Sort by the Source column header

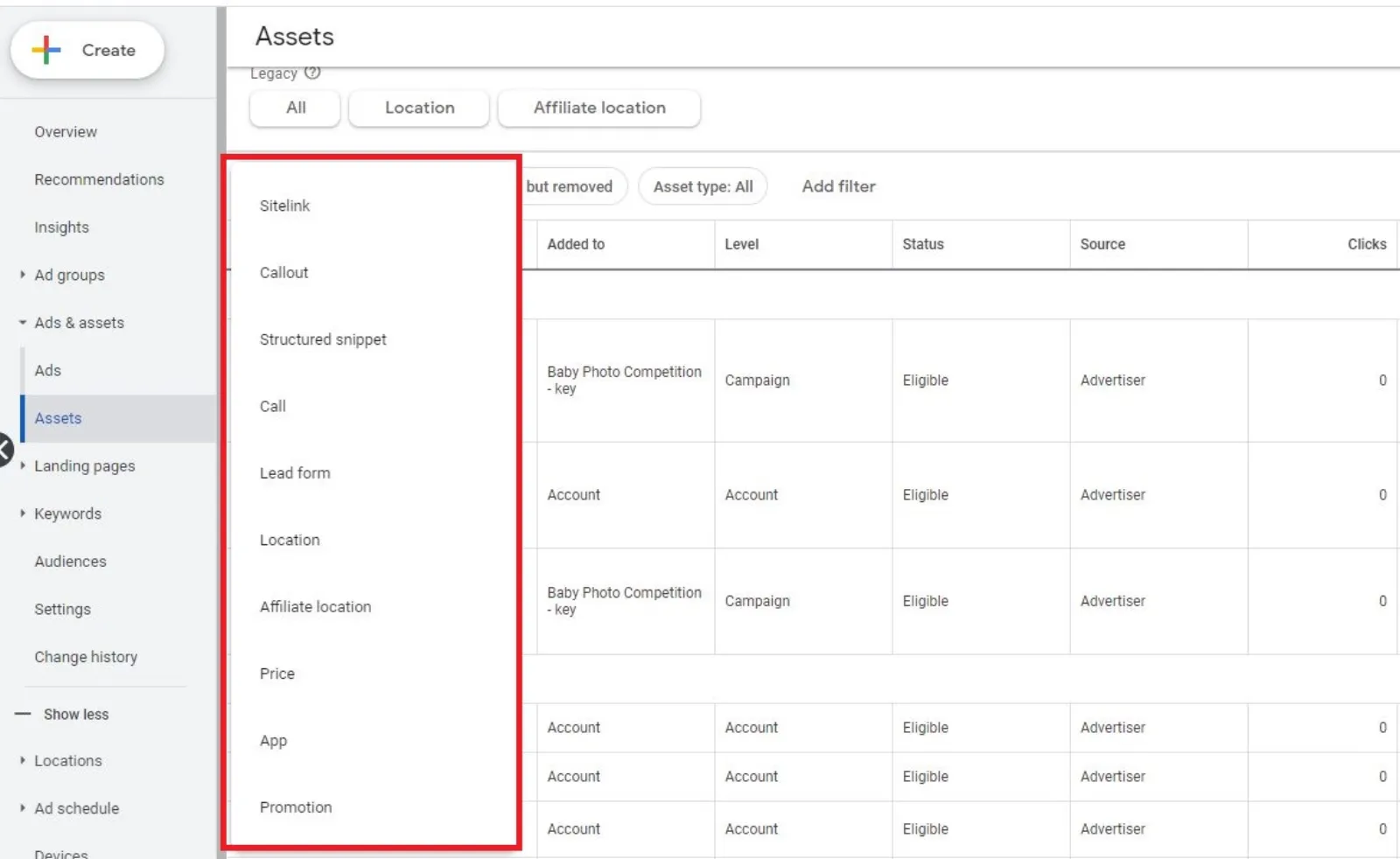[x=1102, y=244]
